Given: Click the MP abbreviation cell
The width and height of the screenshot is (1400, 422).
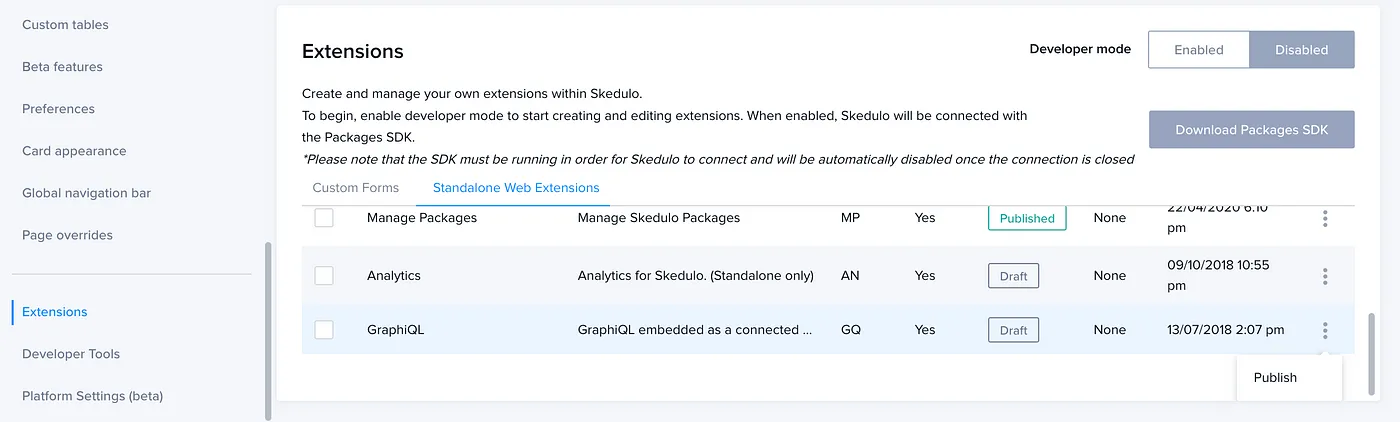Looking at the screenshot, I should pos(850,218).
